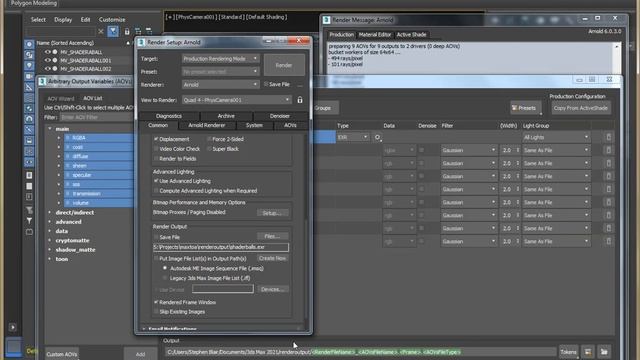Expand the direct/indirect AOV group
This screenshot has height=360, width=640.
pos(50,213)
